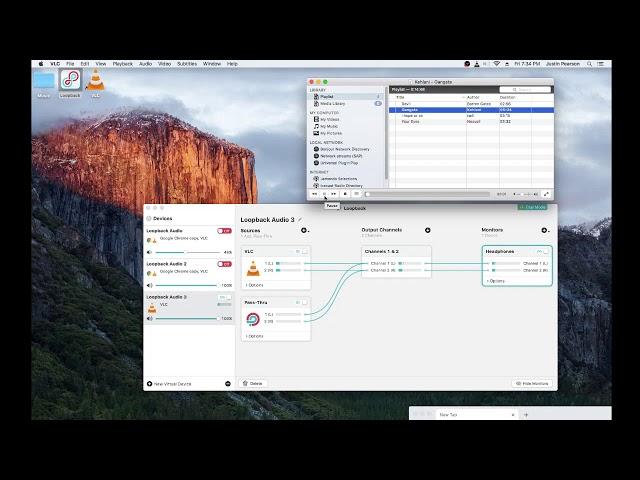Screen dimensions: 640x480
Task: Toggle Loopback Audio 2 device on/off switch
Action: point(224,264)
